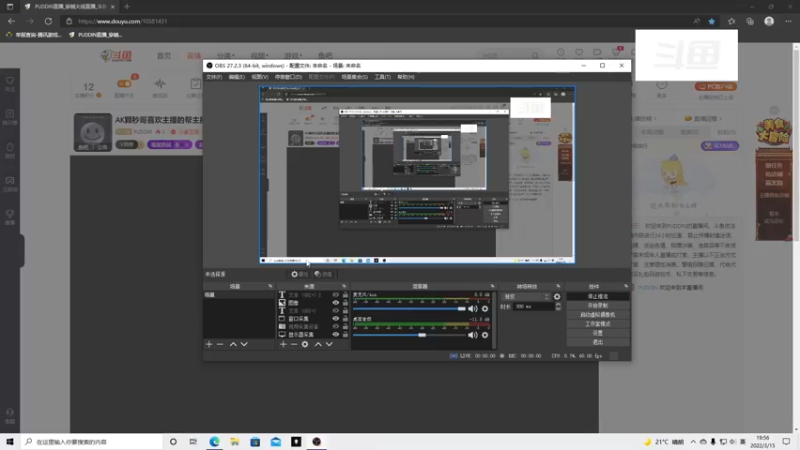This screenshot has width=800, height=450.
Task: Move source up in Sources panel
Action: (318, 344)
